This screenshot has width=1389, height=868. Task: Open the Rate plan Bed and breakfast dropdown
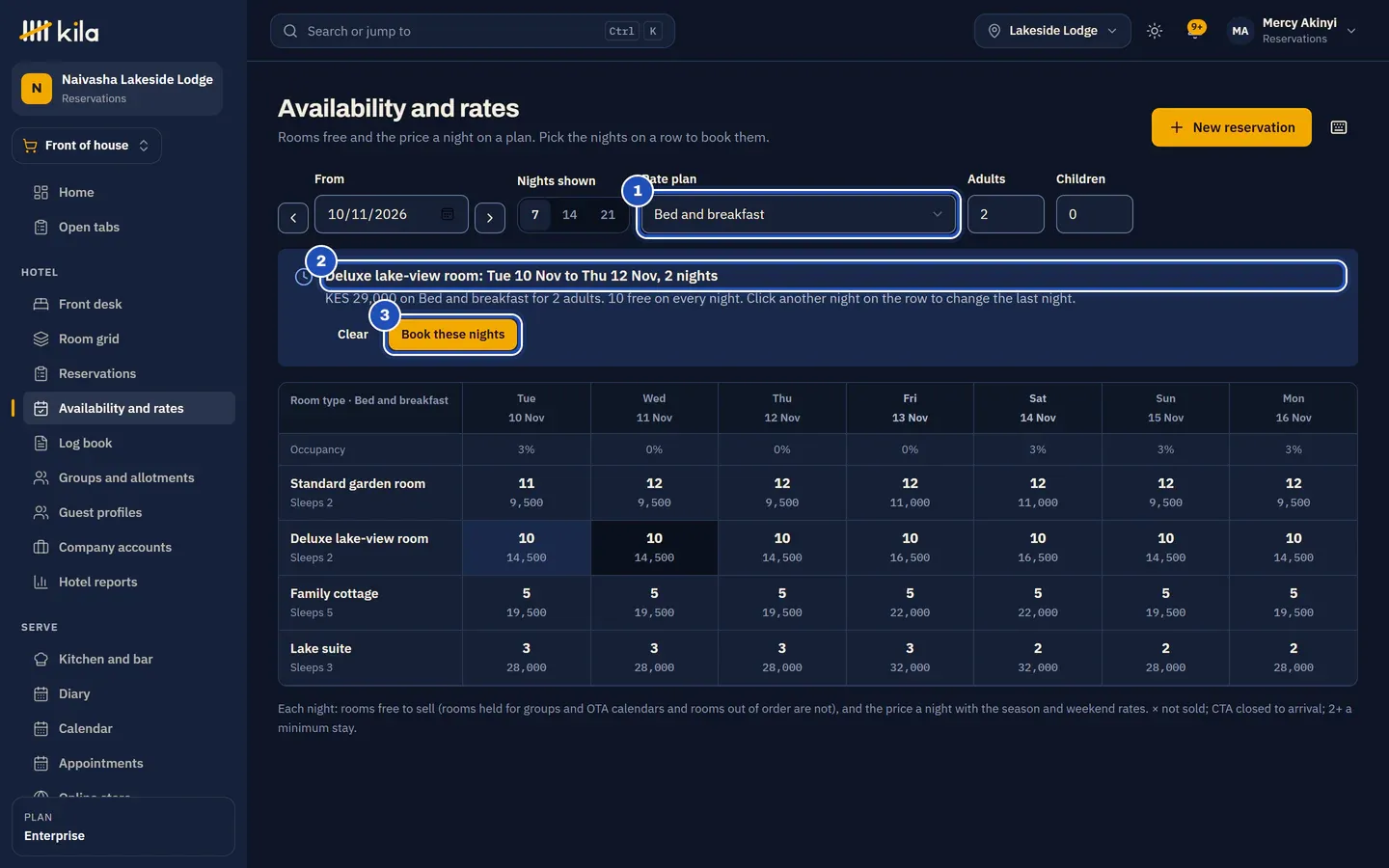(x=799, y=214)
